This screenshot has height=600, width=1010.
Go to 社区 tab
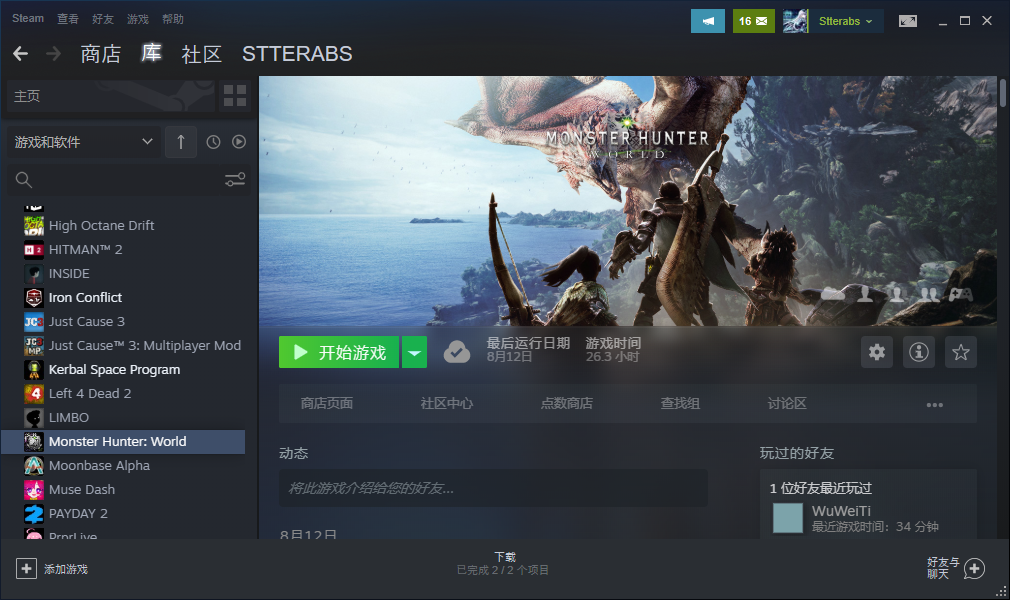pos(202,53)
